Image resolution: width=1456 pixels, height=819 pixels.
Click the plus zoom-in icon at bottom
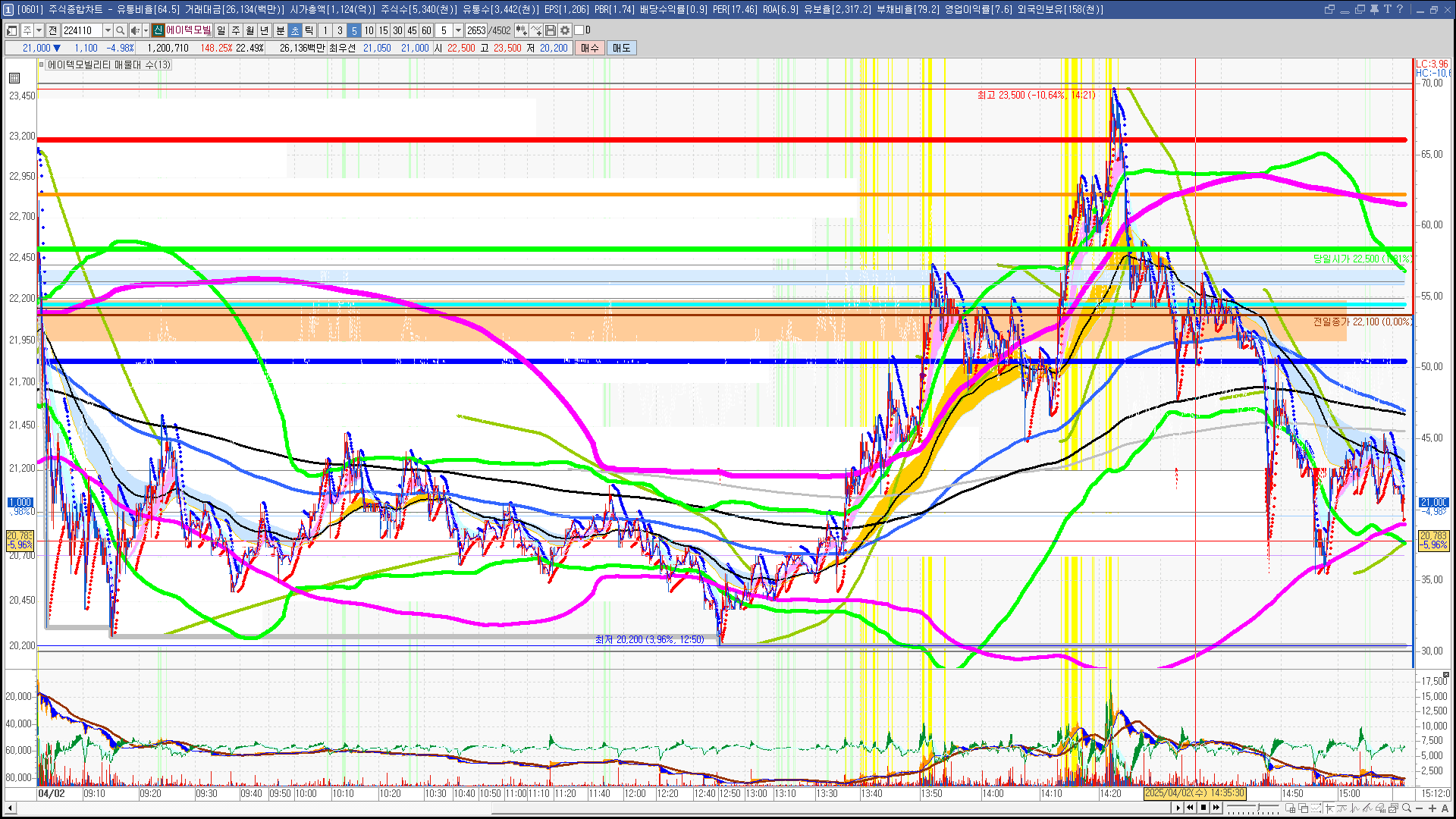point(1432,808)
